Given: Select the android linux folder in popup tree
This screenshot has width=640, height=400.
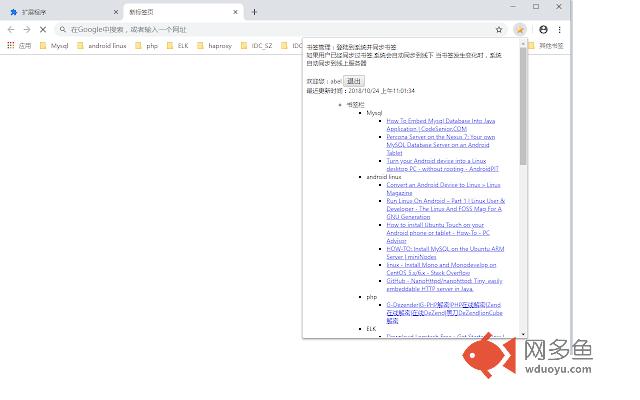Looking at the screenshot, I should (x=384, y=177).
